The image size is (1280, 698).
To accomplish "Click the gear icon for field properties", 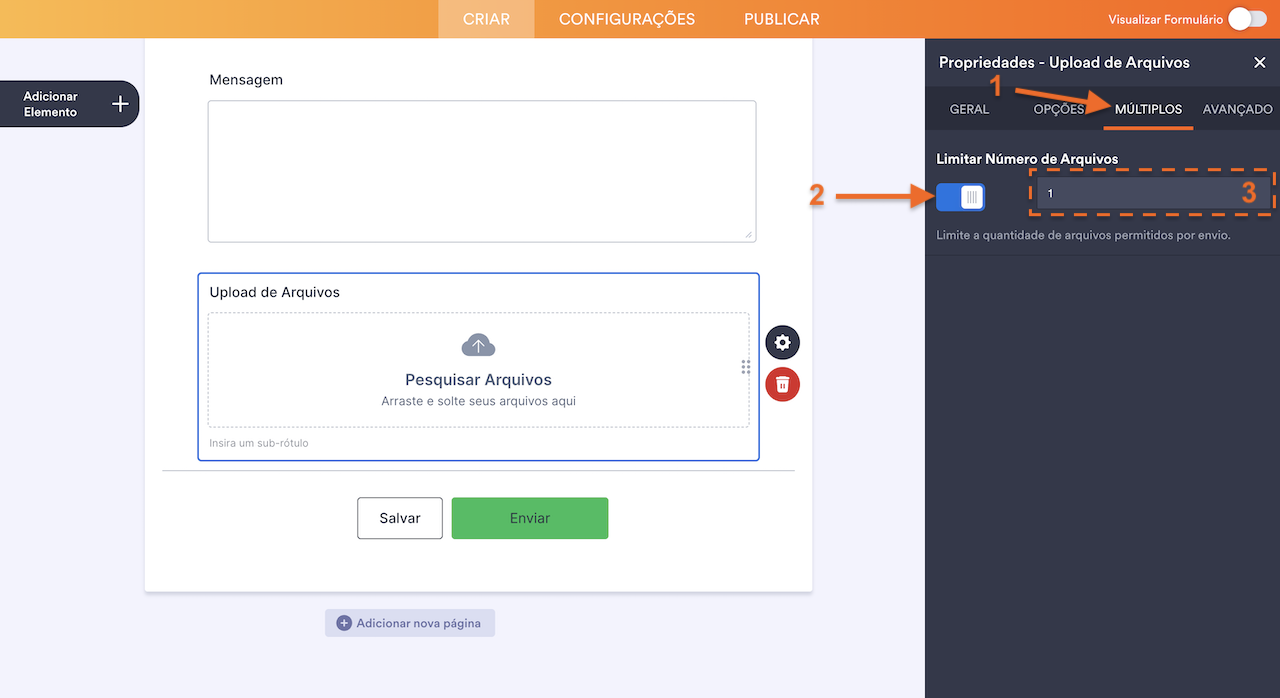I will [782, 343].
